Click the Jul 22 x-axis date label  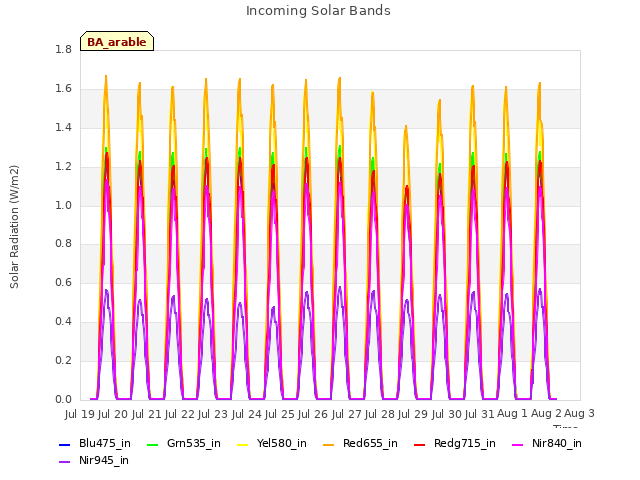(x=180, y=414)
